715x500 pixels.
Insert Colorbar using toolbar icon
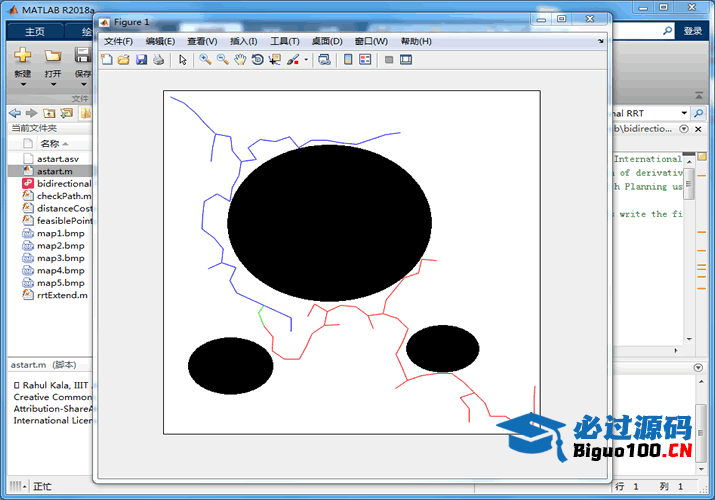[348, 60]
